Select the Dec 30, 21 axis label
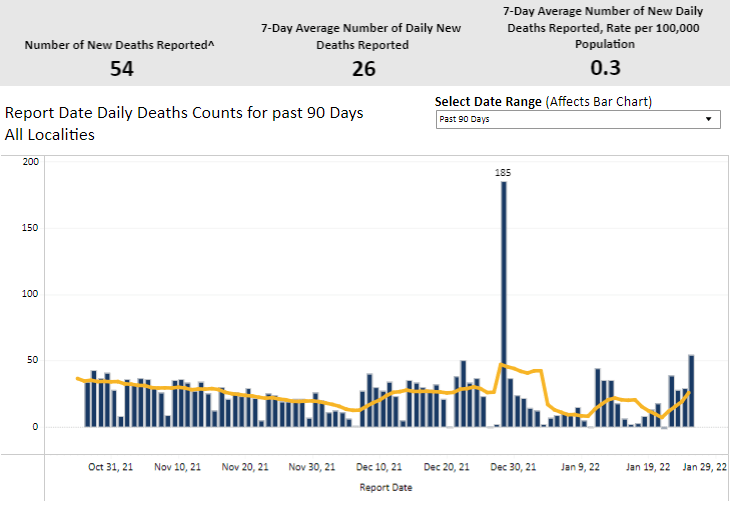The image size is (730, 511). [514, 466]
